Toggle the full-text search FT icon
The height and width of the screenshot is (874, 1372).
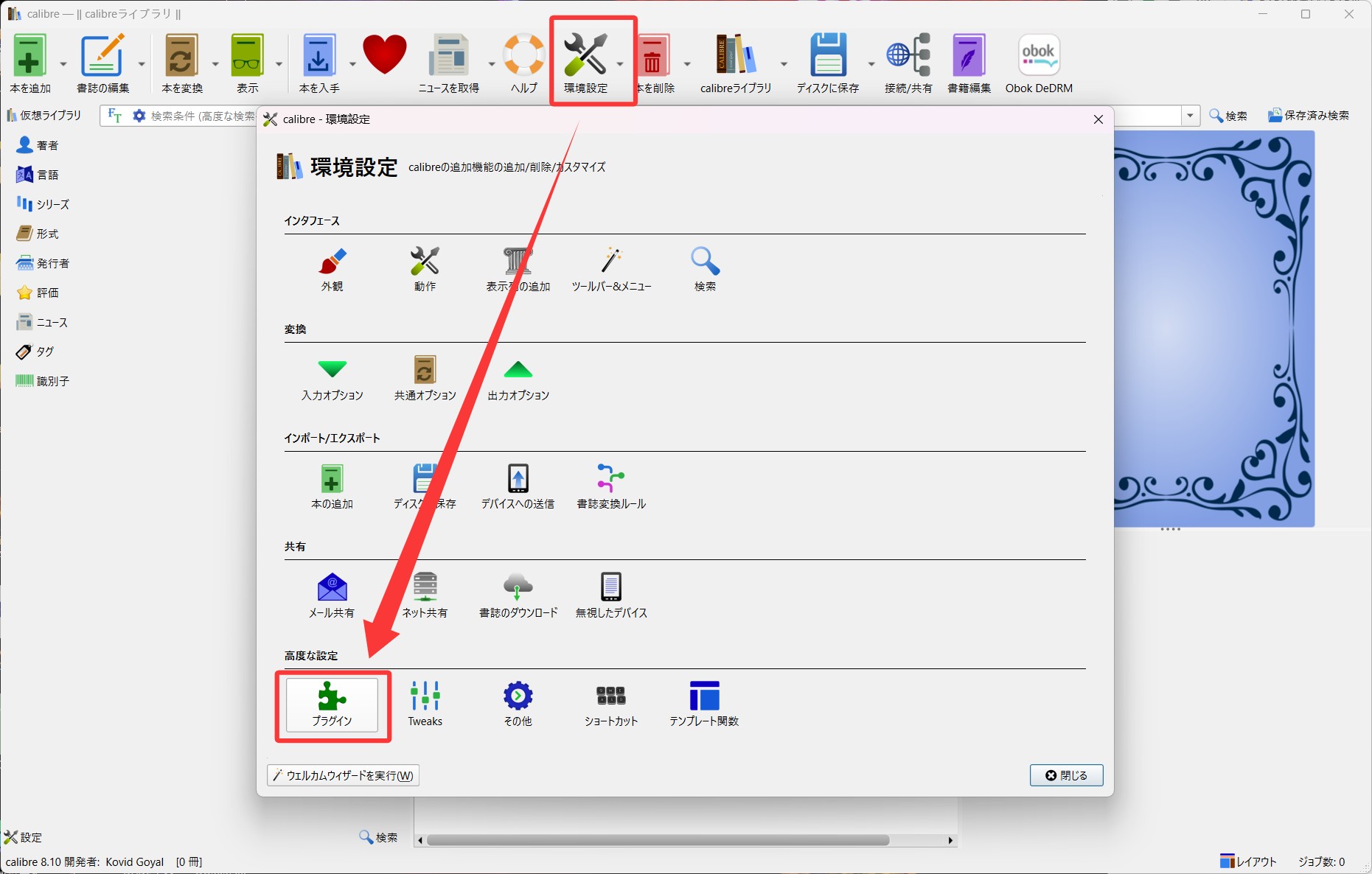tap(114, 116)
